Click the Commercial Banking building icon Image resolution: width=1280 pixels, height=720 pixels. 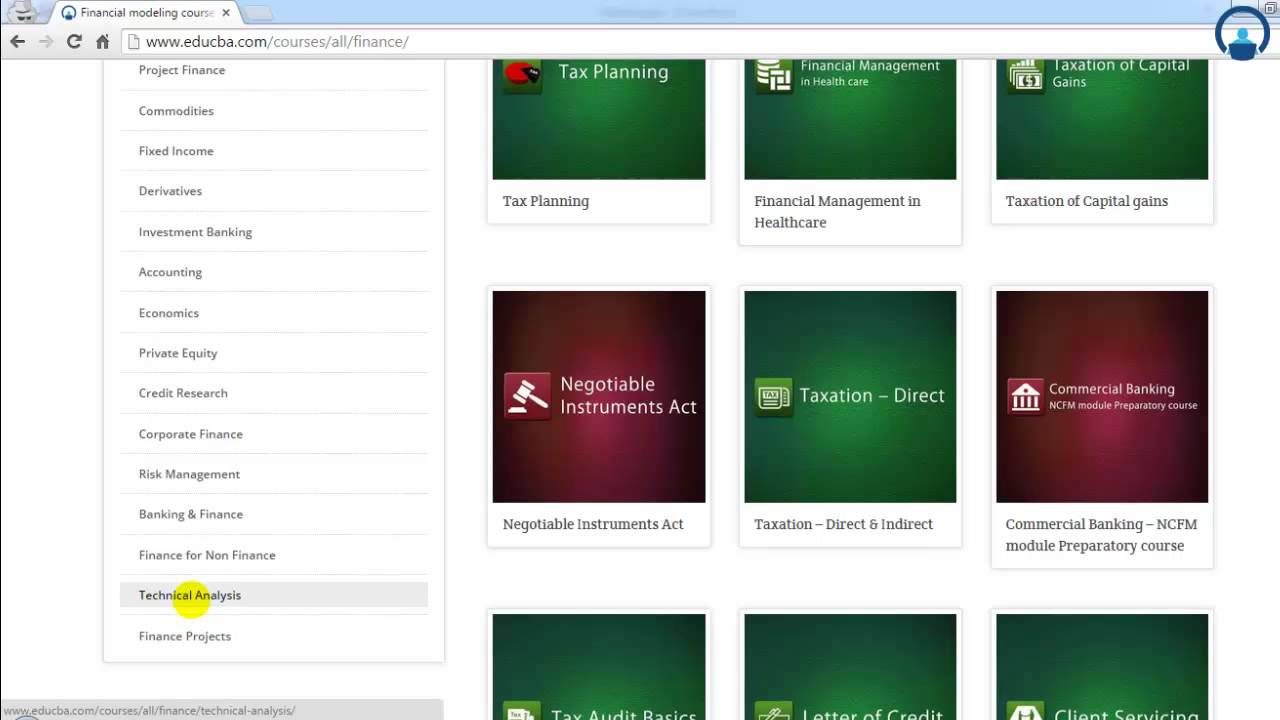(x=1025, y=397)
